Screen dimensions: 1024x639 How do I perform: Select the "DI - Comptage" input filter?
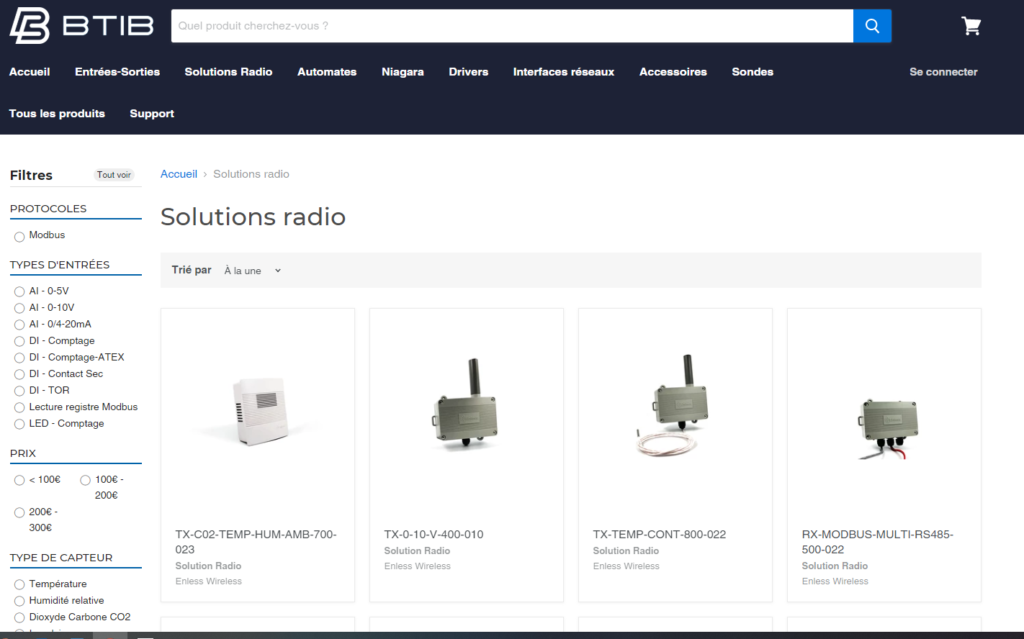18,340
